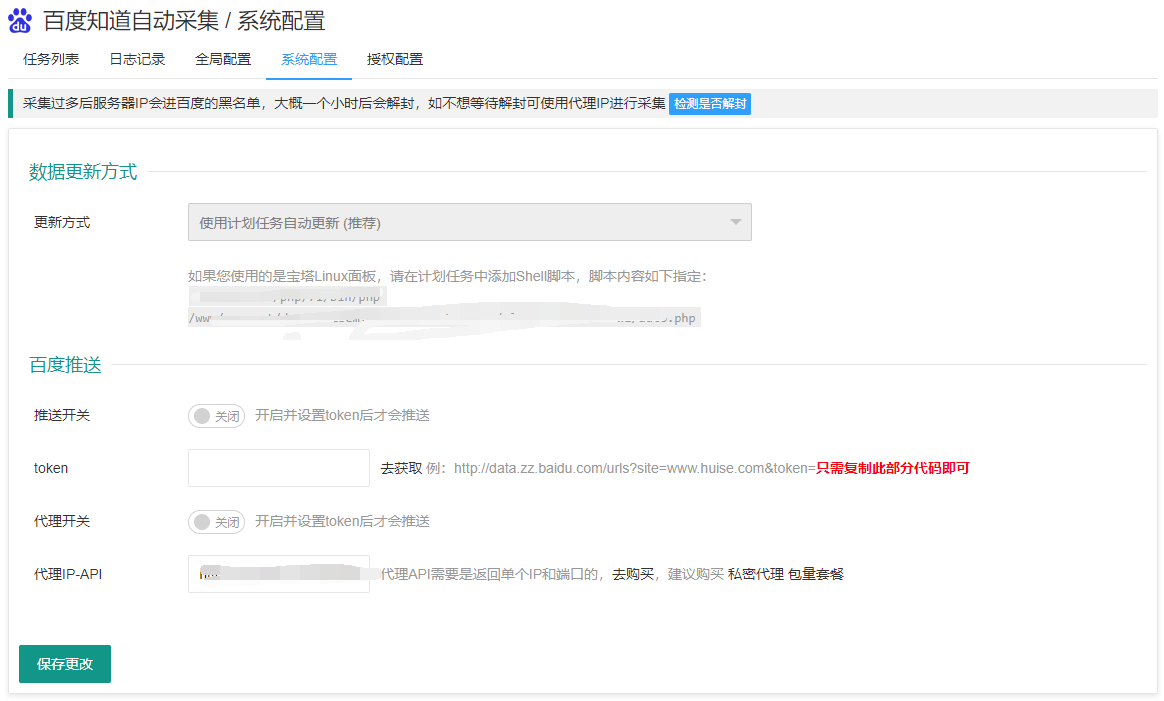Switch to the 日志记录 tab
The height and width of the screenshot is (701, 1164).
137,59
